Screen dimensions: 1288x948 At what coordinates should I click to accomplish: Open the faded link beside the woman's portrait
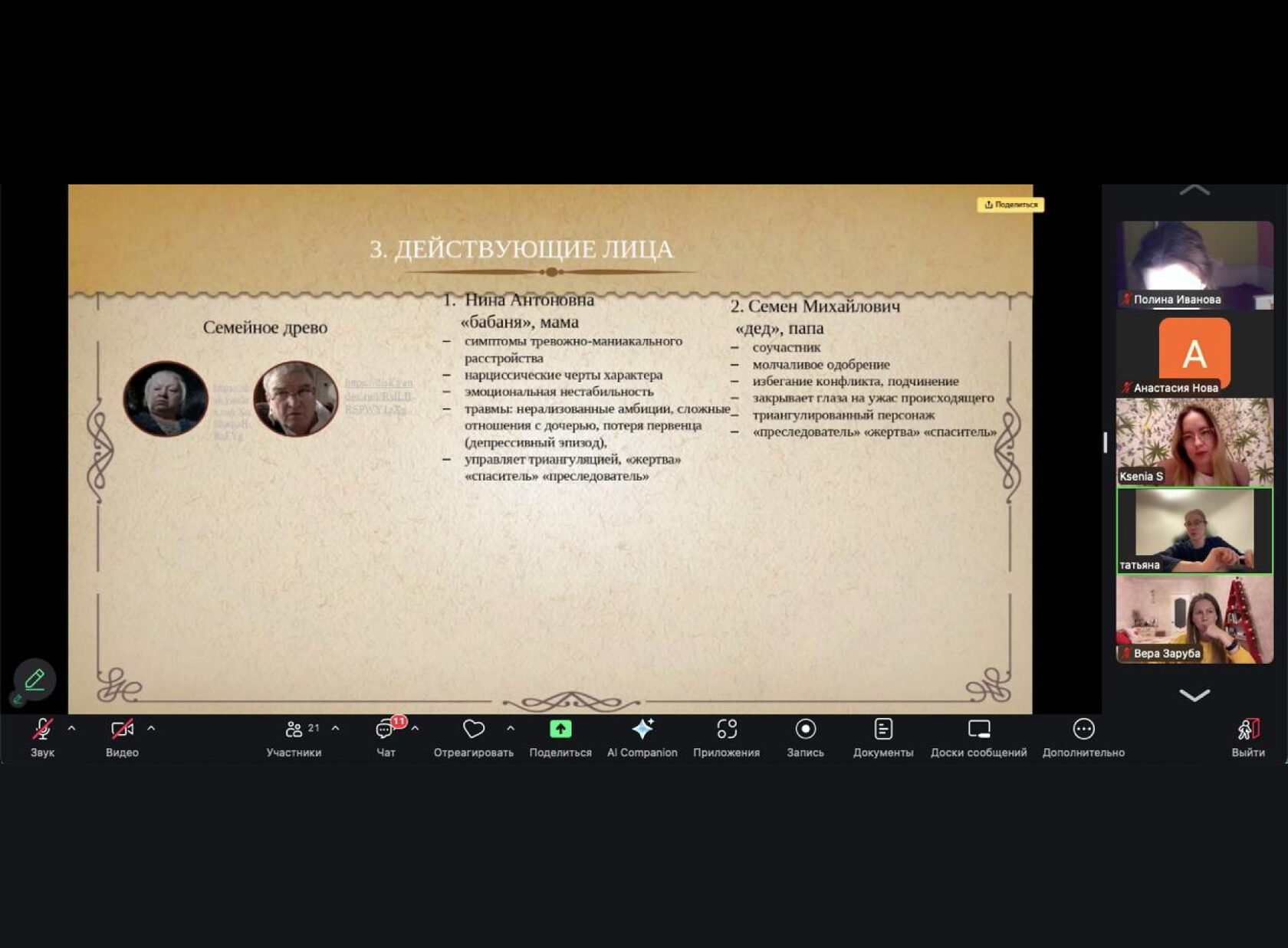coord(231,412)
